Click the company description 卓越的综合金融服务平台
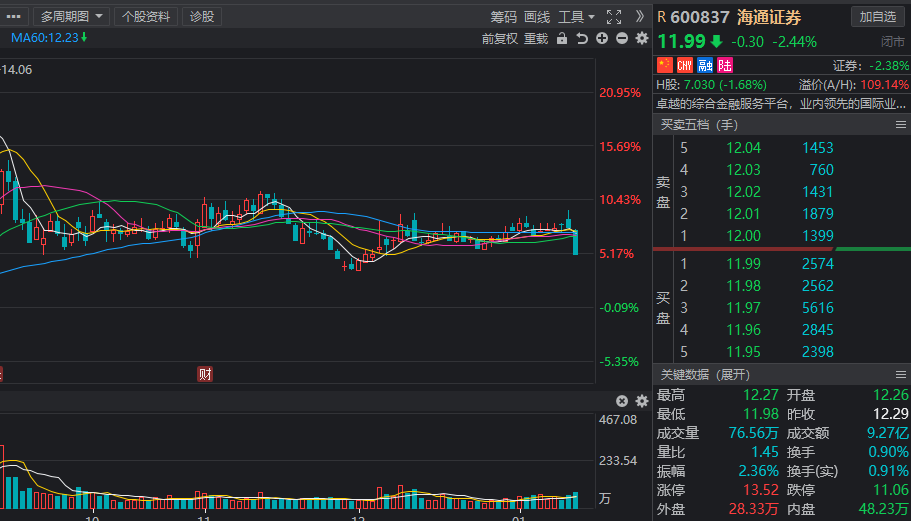The height and width of the screenshot is (521, 911). (781, 104)
